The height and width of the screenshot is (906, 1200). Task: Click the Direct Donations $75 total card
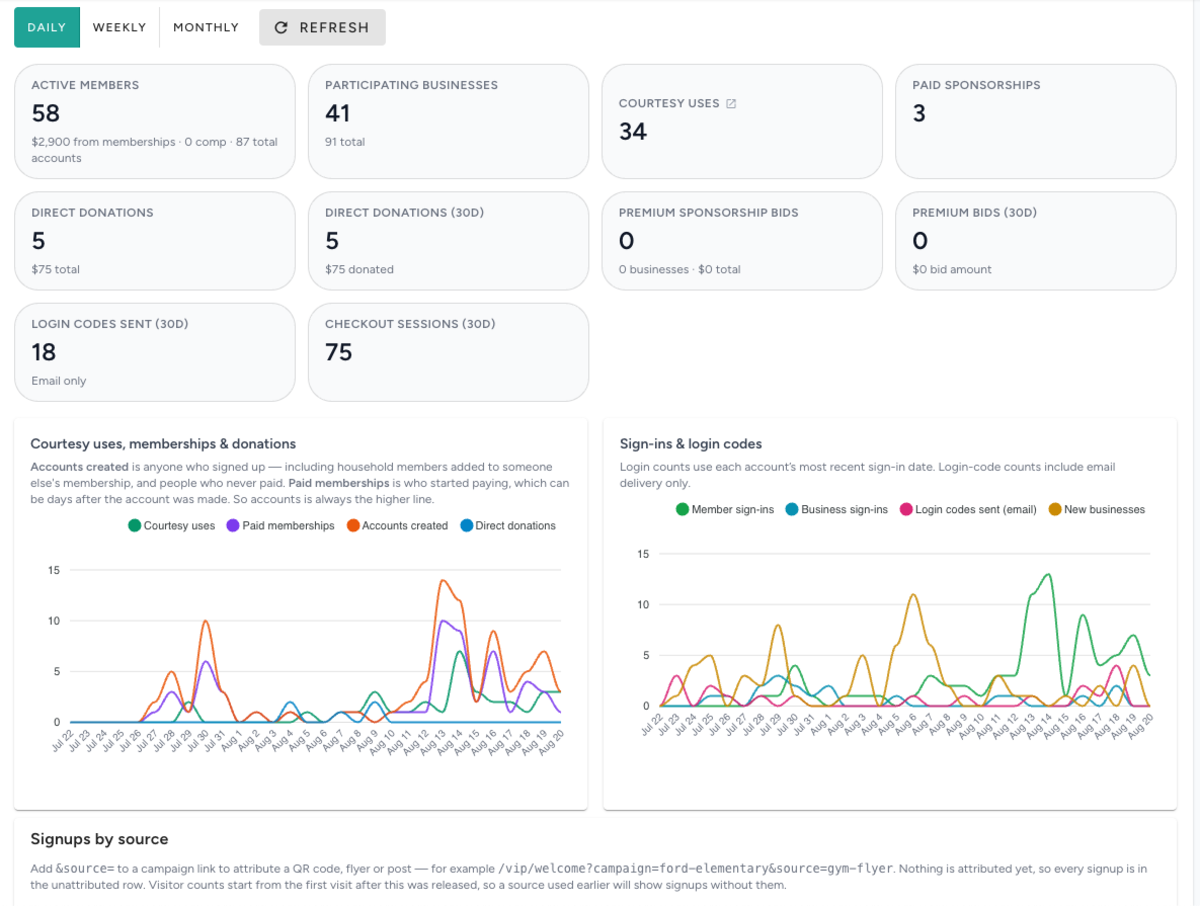(155, 240)
